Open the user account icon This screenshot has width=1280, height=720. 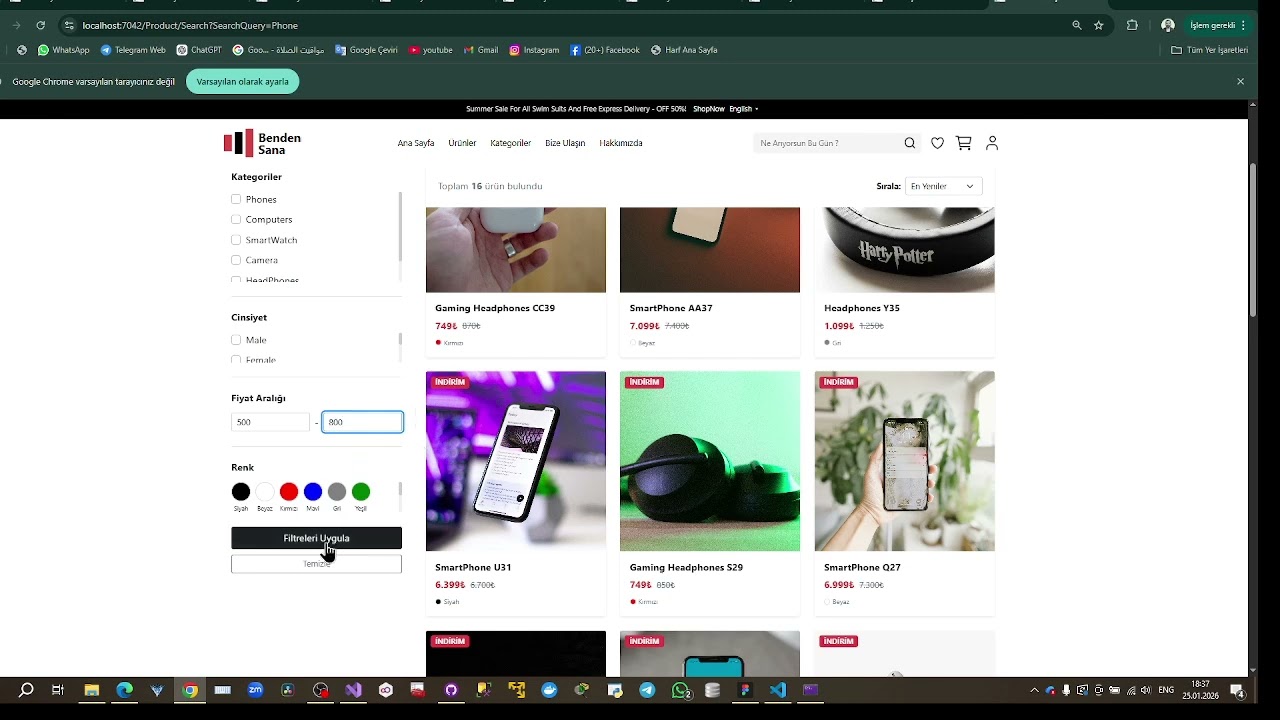point(992,143)
